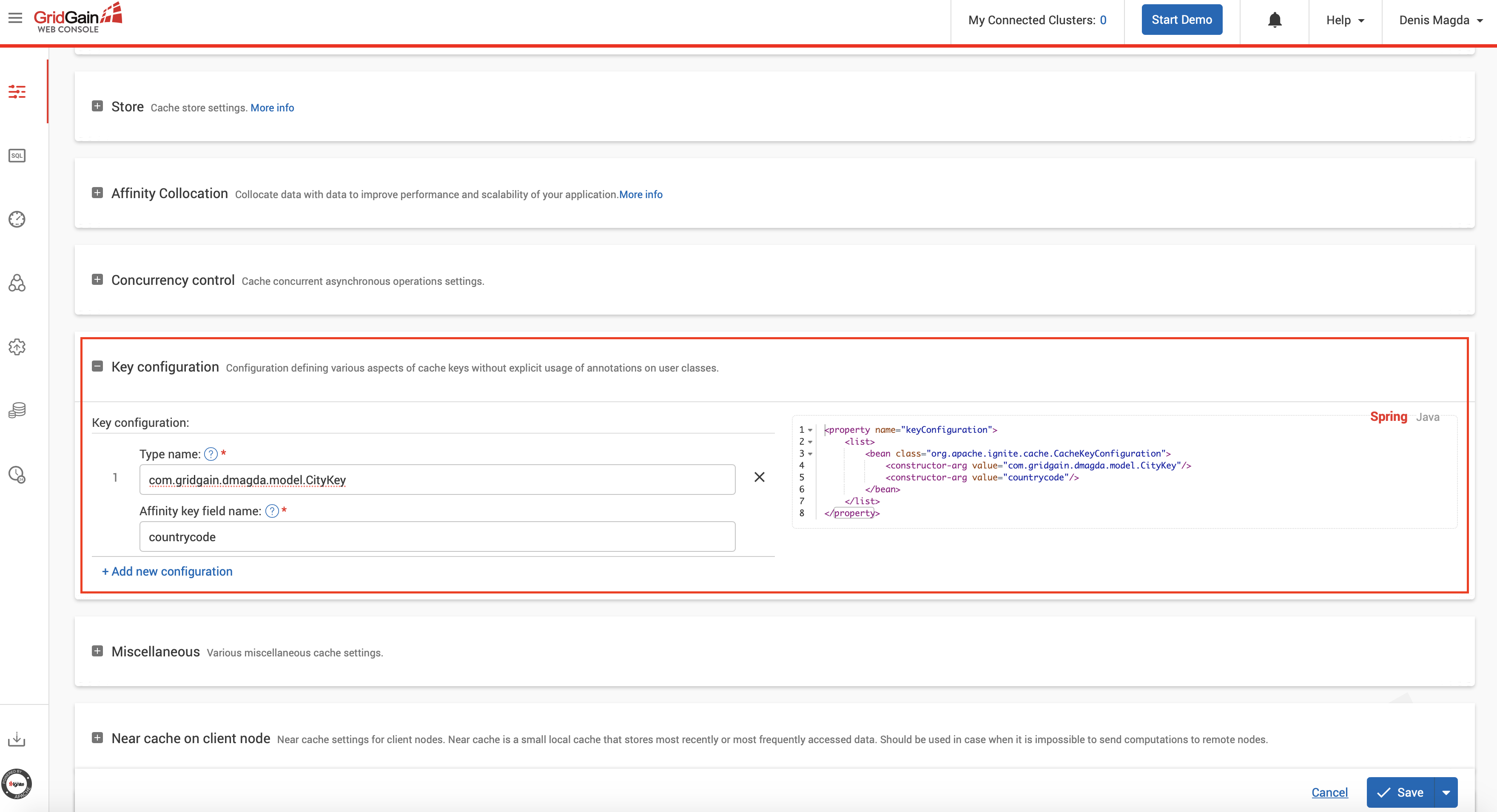
Task: Open the database snapshots sidebar icon
Action: [17, 410]
